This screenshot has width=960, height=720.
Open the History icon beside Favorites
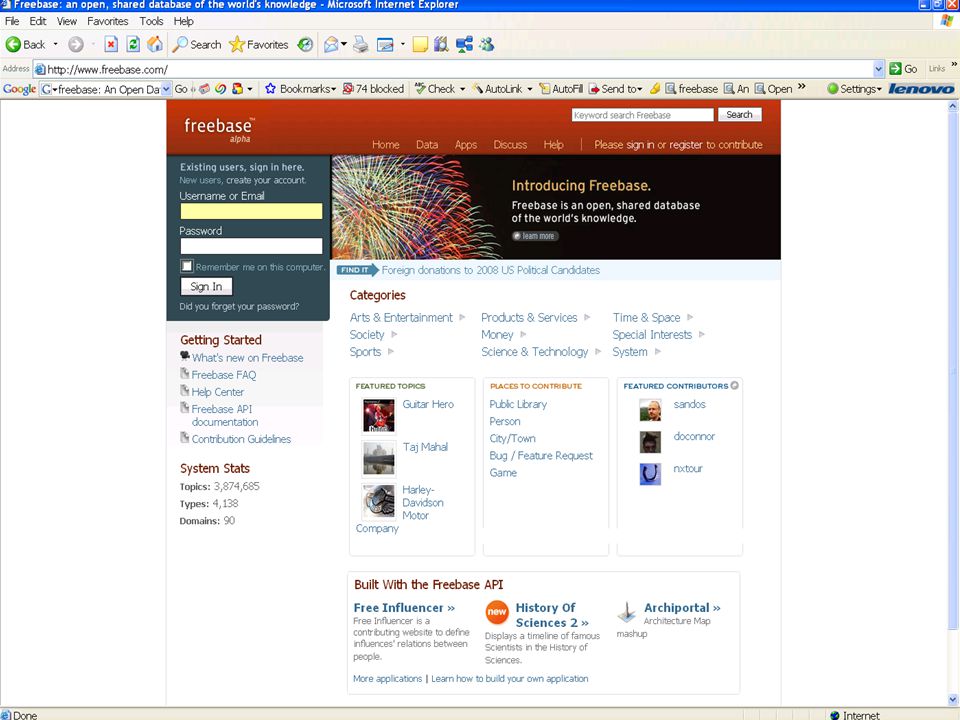point(305,44)
